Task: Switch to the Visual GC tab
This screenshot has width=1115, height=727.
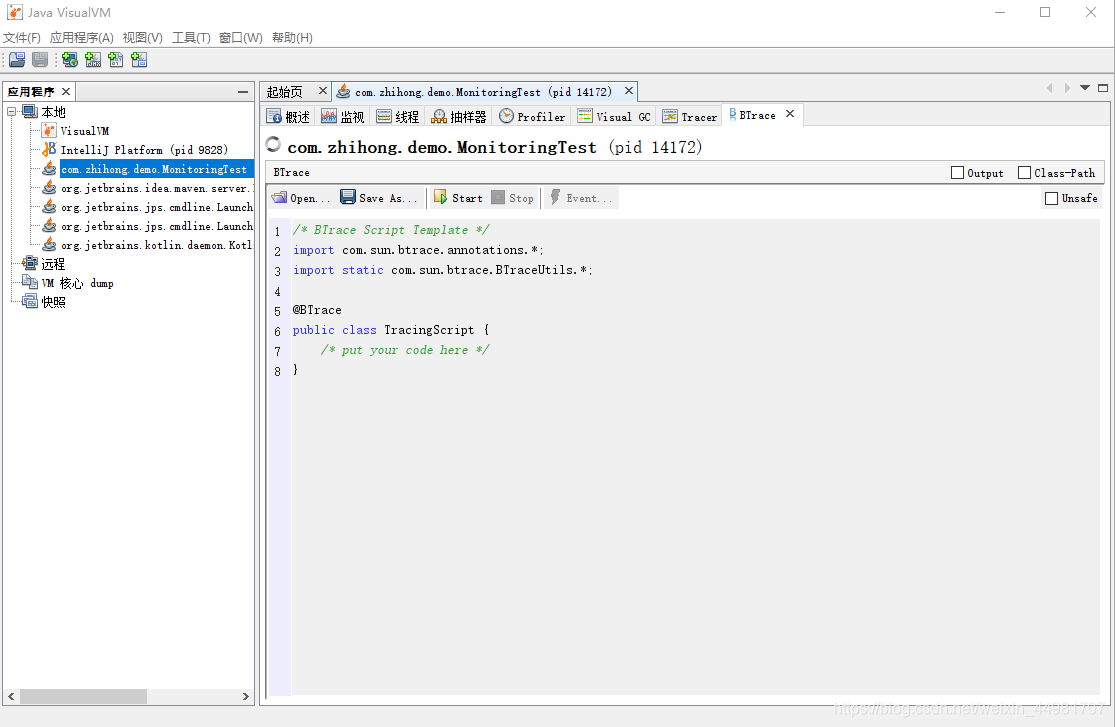Action: 614,117
